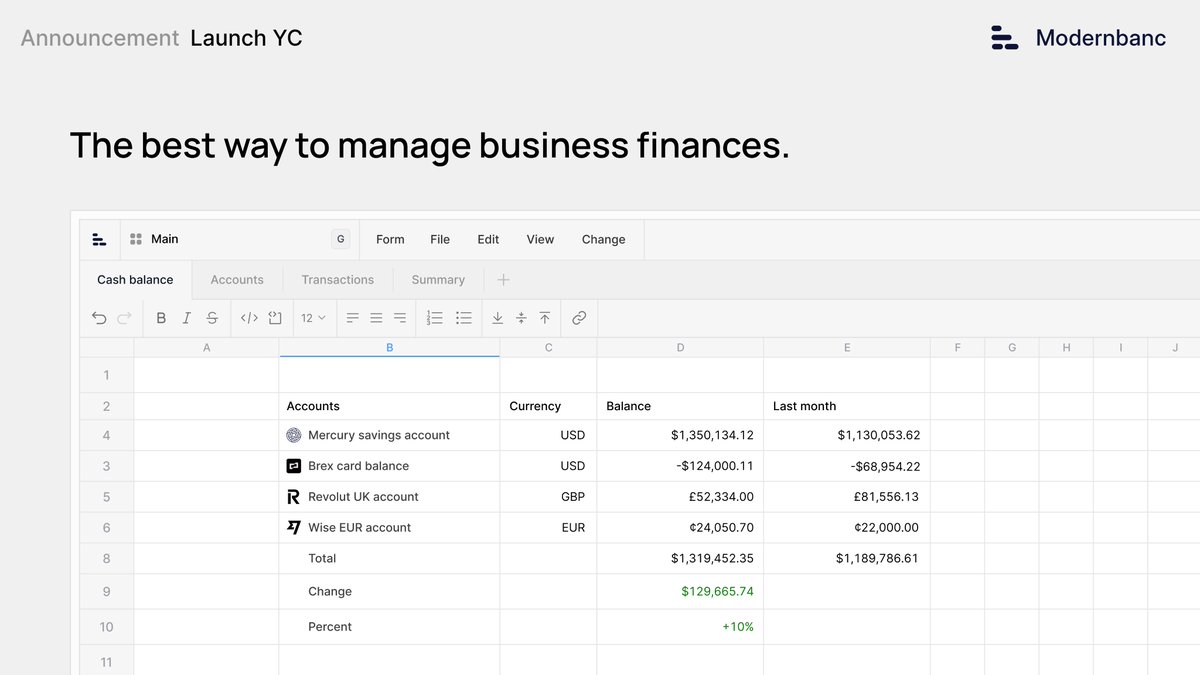Screen dimensions: 1200x675
Task: Switch to the Summary tab
Action: (x=438, y=280)
